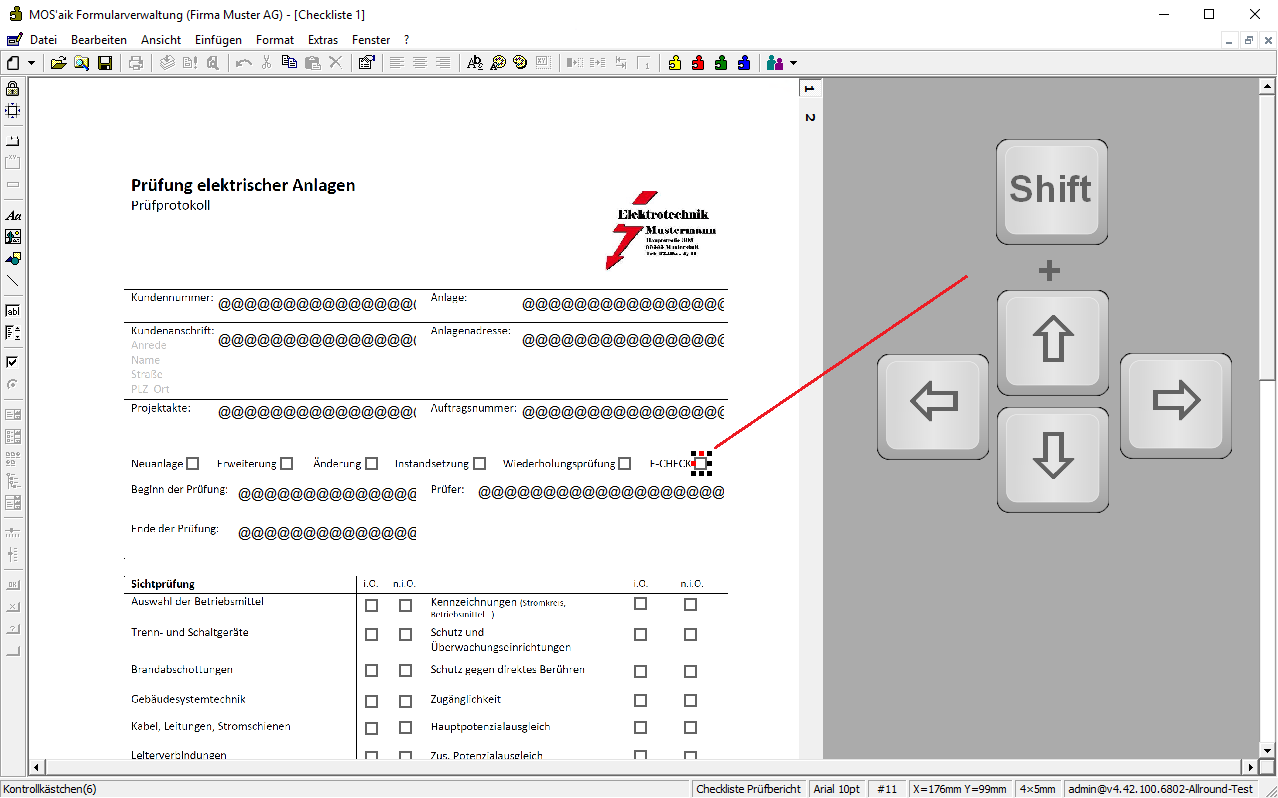Select the checkbox control tool in sidebar
Screen dimensions: 1278x798
13,362
